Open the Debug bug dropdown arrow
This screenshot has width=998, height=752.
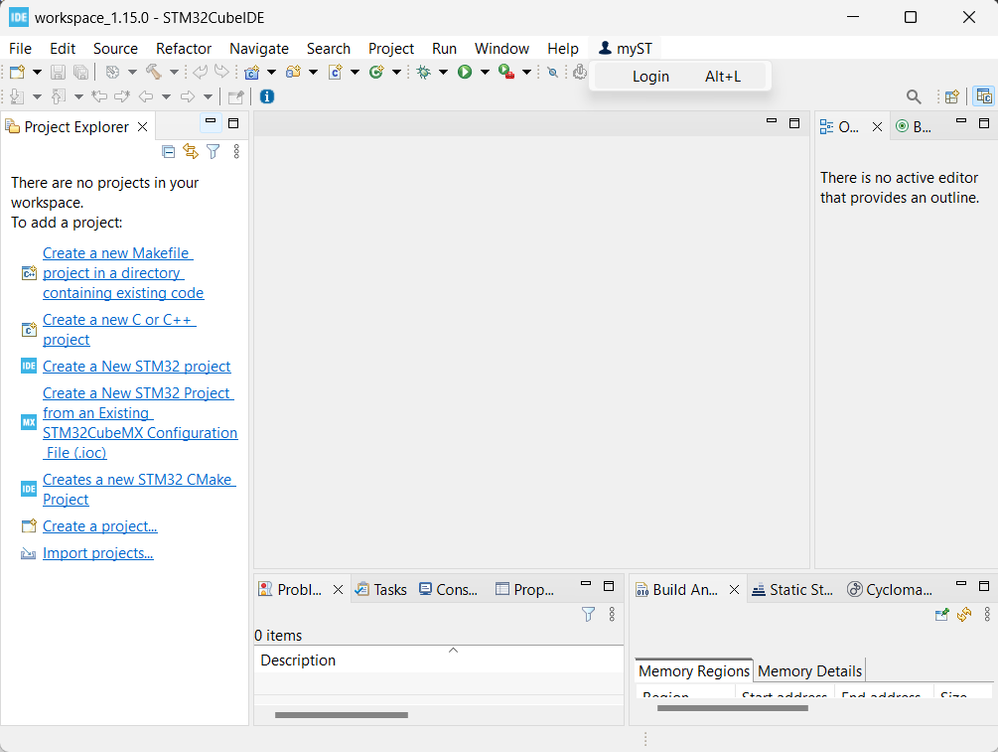[443, 72]
